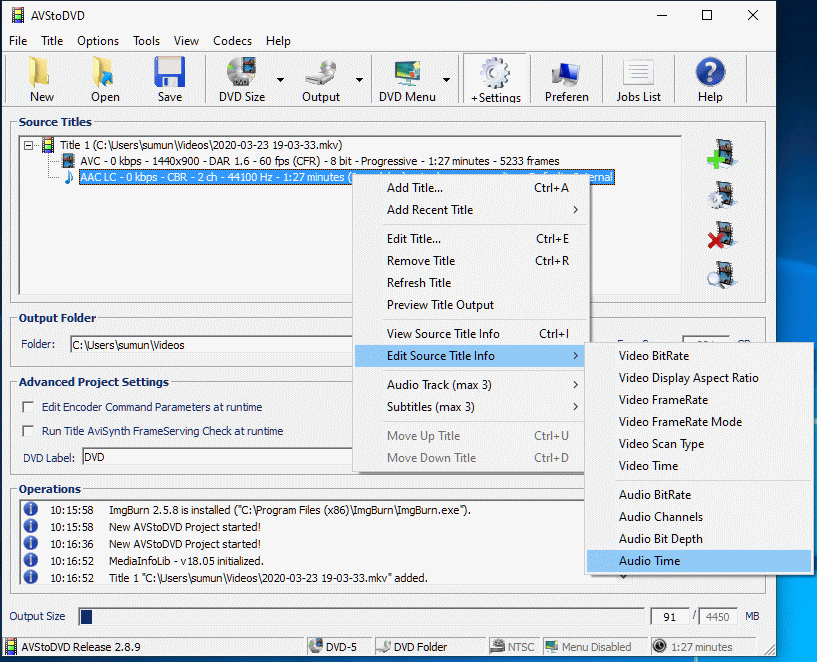
Task: Open the +Settings gear toolbar button
Action: tap(496, 79)
